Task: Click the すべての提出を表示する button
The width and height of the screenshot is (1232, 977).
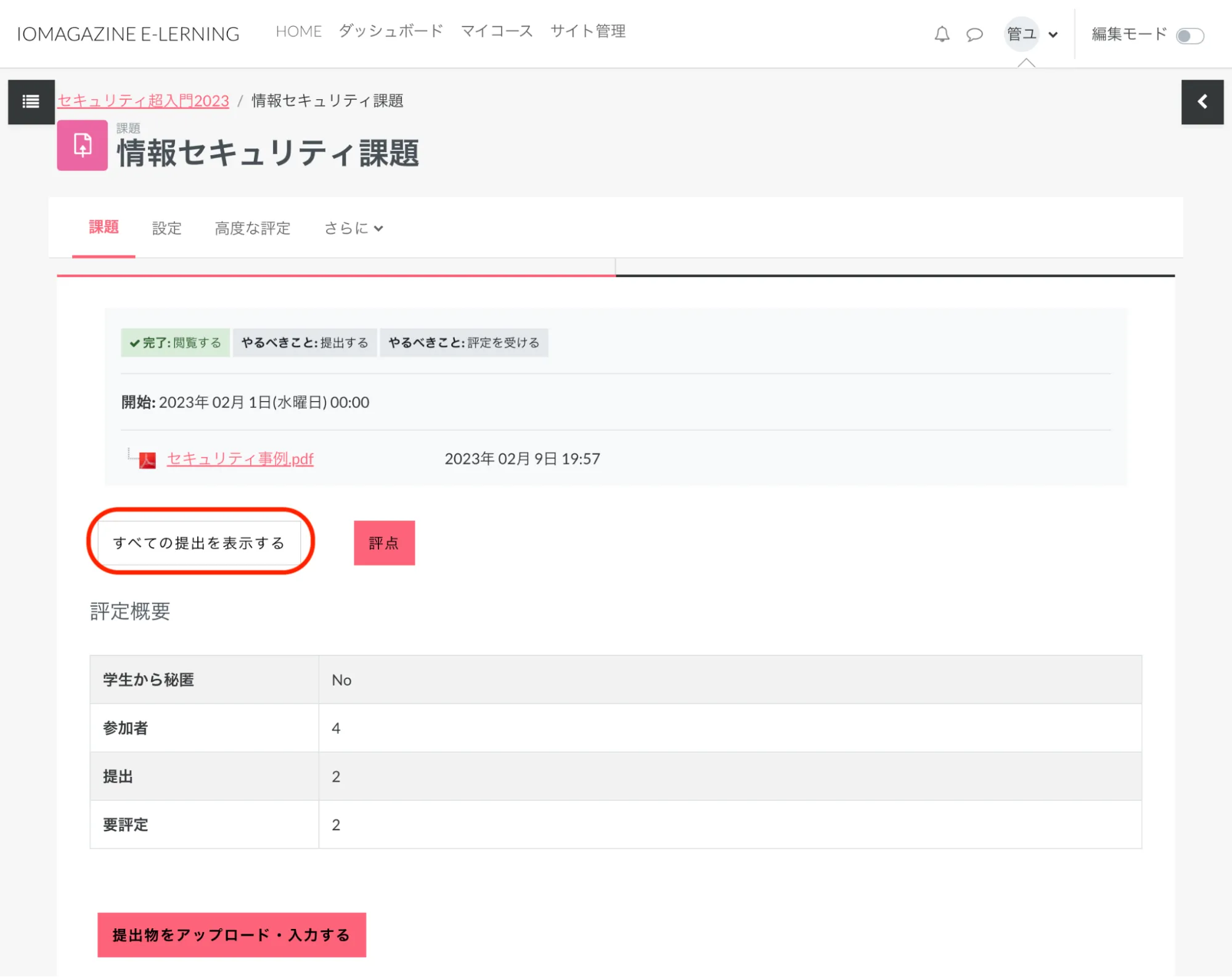Action: click(x=198, y=543)
